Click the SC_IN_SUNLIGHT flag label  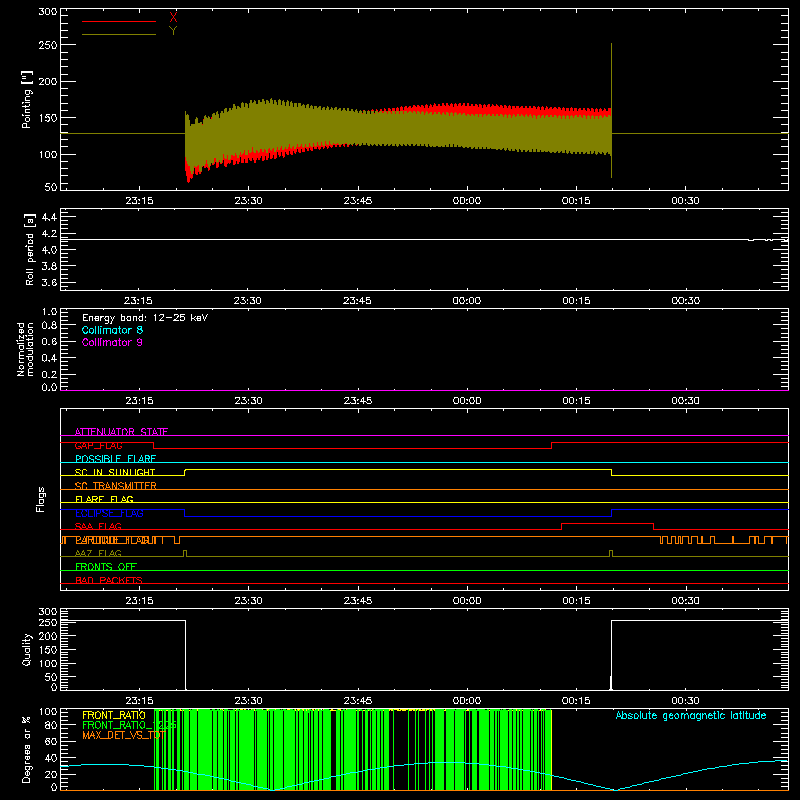click(115, 472)
